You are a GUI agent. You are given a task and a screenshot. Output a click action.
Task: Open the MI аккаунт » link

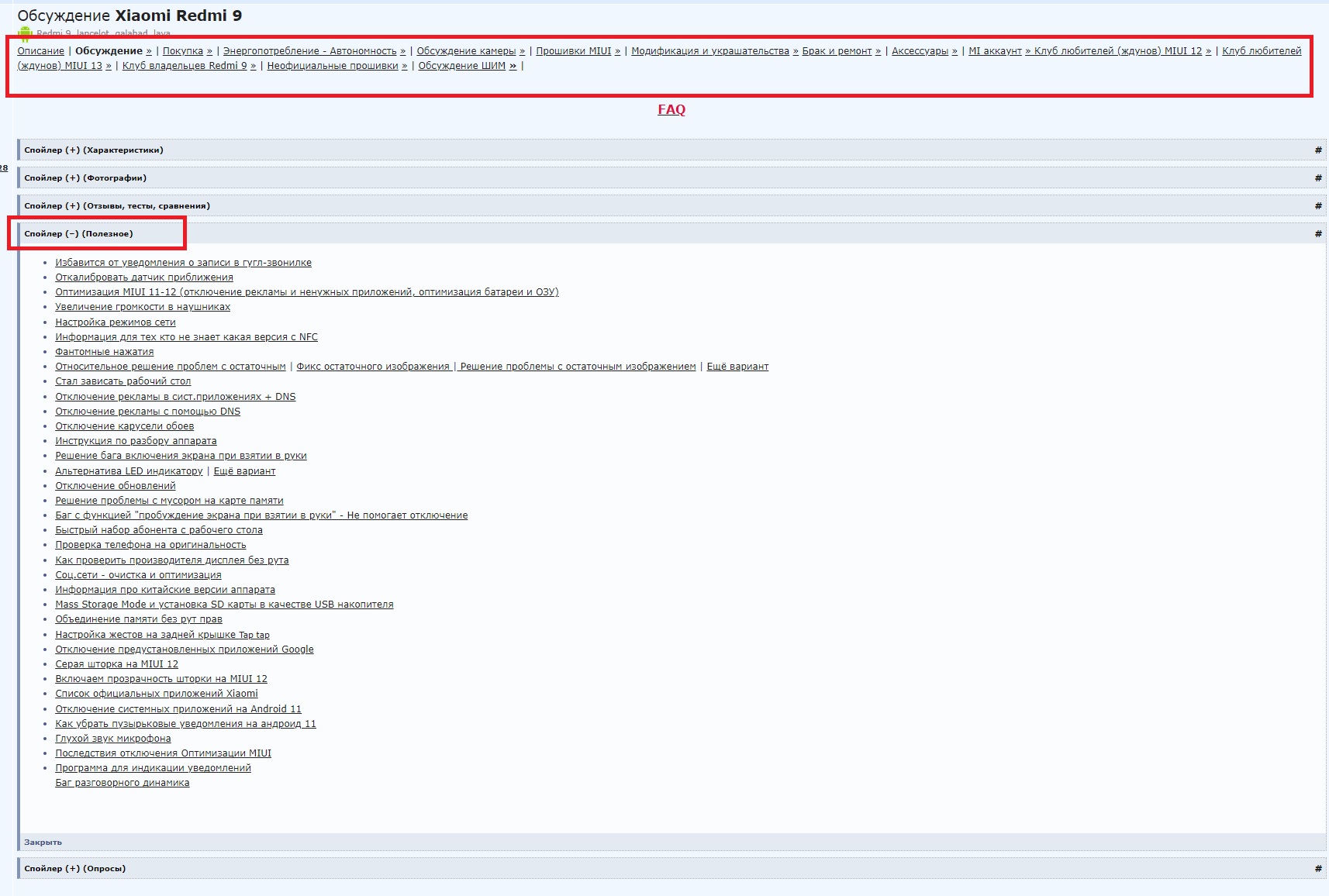tap(999, 51)
